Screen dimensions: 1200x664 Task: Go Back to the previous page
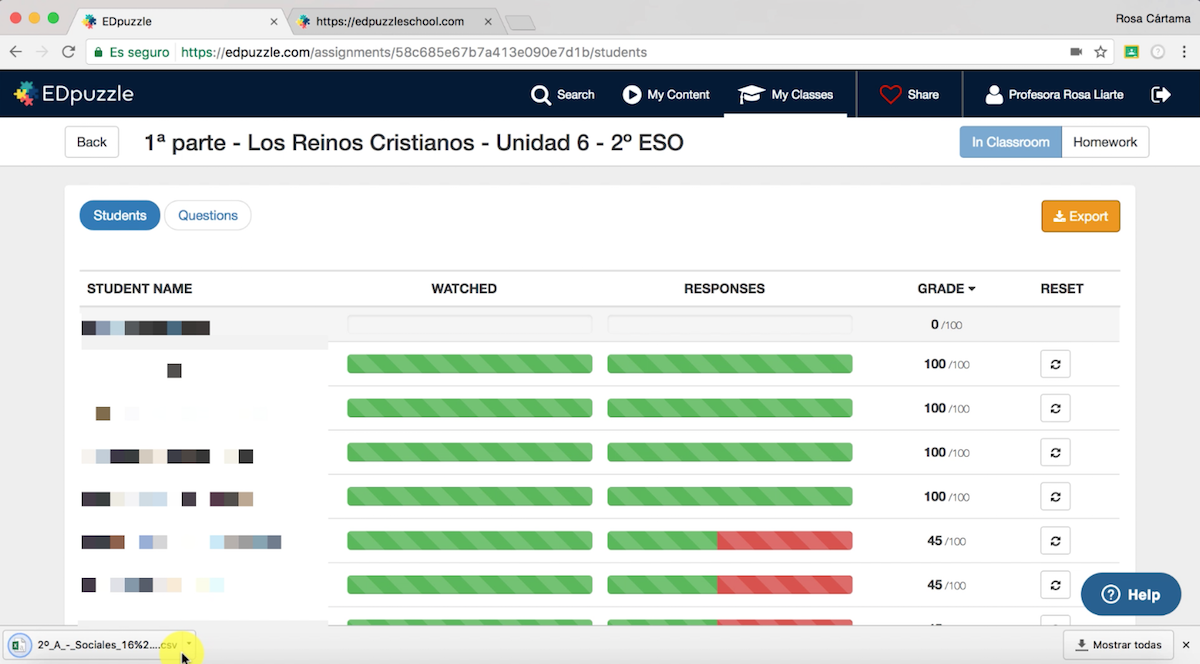(91, 142)
